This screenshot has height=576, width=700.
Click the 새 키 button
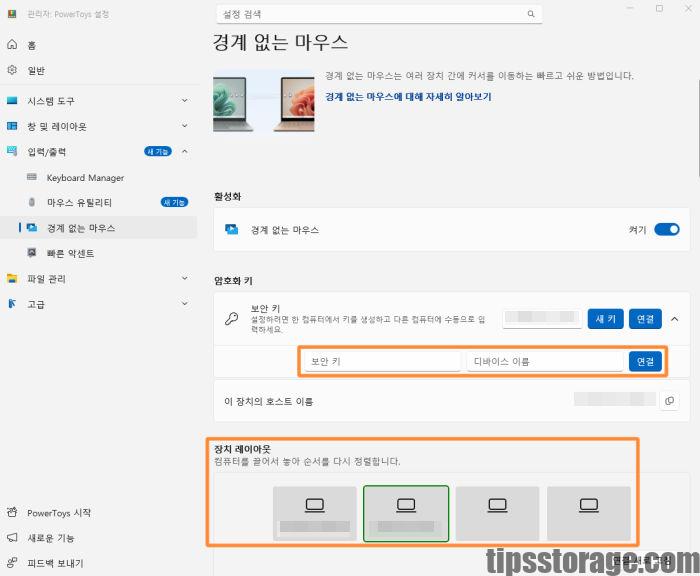(x=605, y=319)
